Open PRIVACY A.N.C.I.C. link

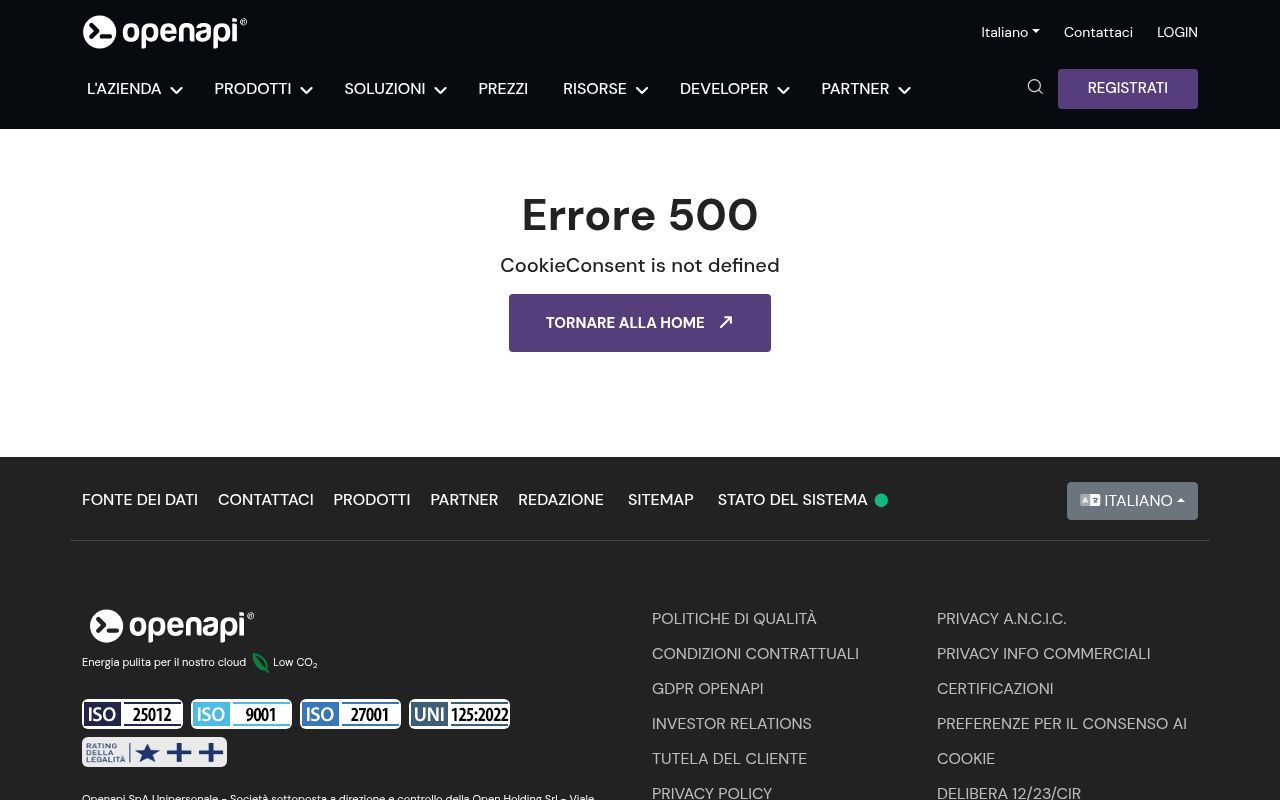tap(1002, 619)
